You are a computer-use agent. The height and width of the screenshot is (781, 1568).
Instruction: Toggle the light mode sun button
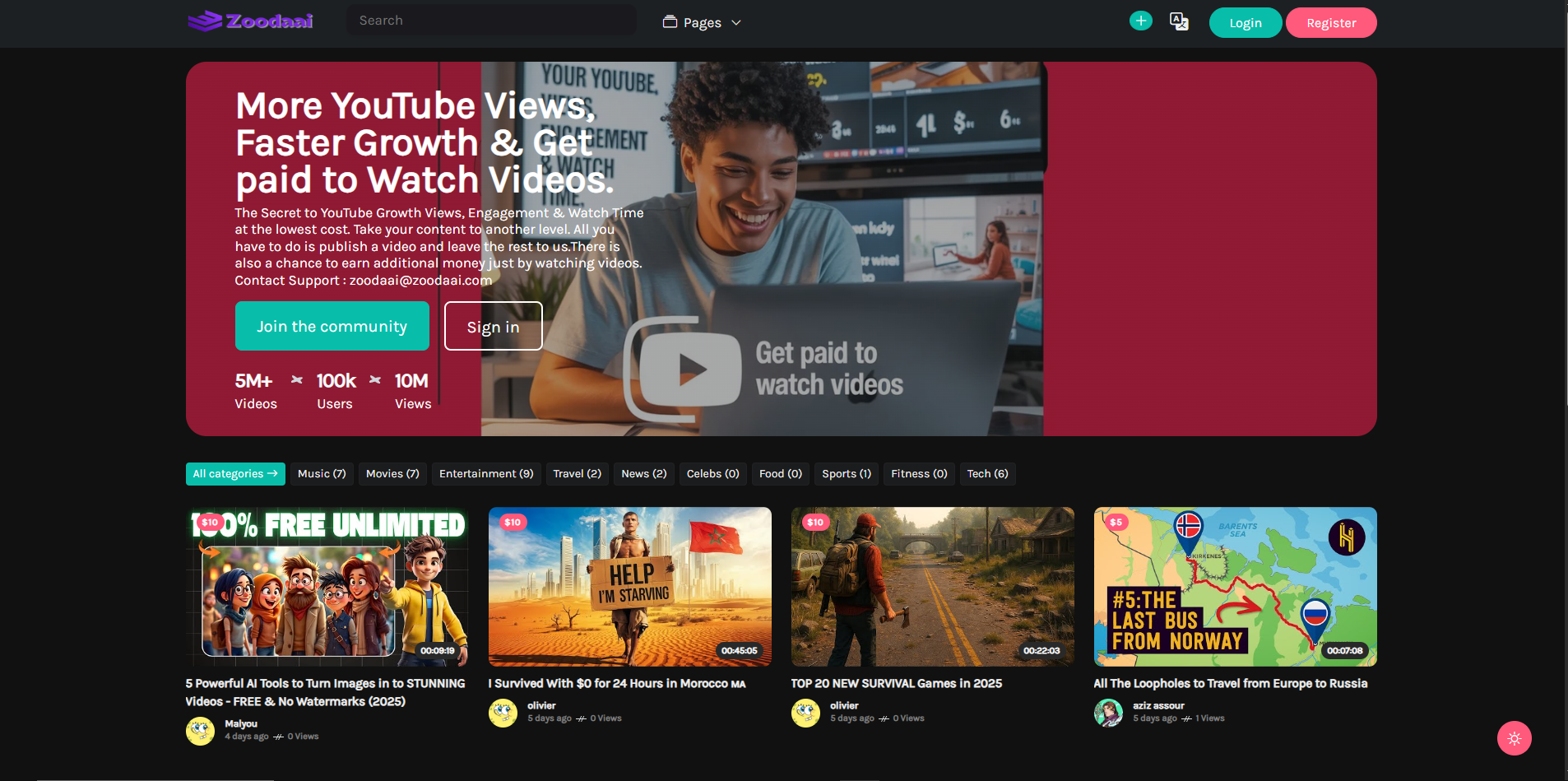1514,738
